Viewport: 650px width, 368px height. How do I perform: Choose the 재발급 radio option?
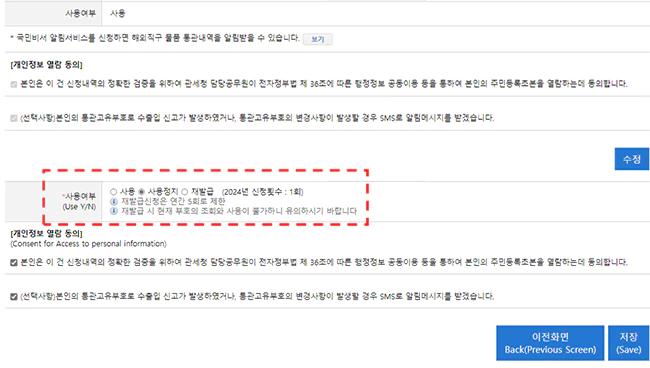[185, 192]
